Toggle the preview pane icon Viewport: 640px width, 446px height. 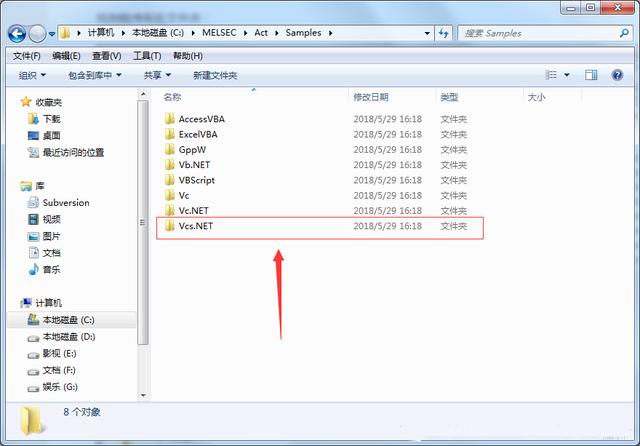(x=591, y=75)
